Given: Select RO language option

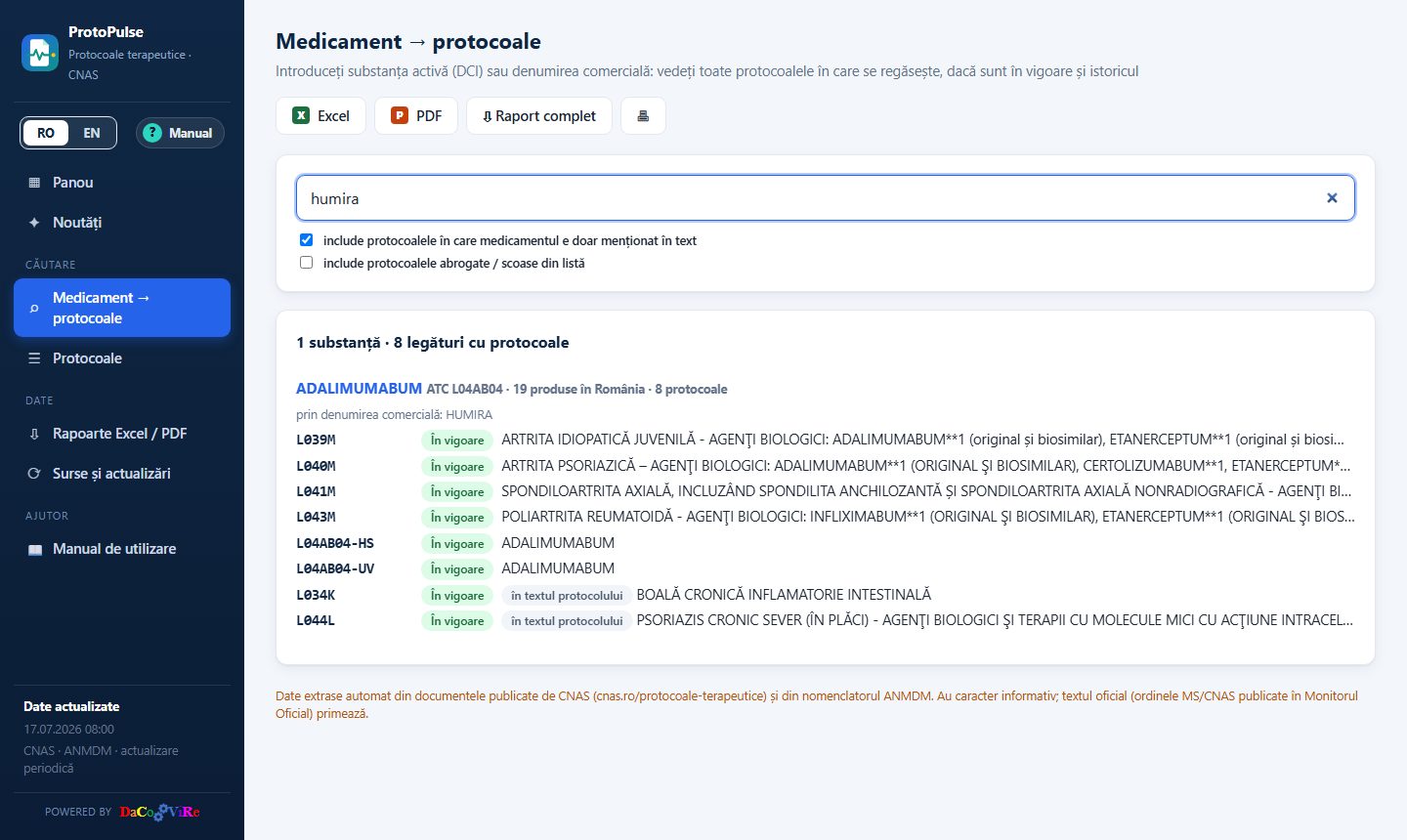Looking at the screenshot, I should click(x=46, y=133).
